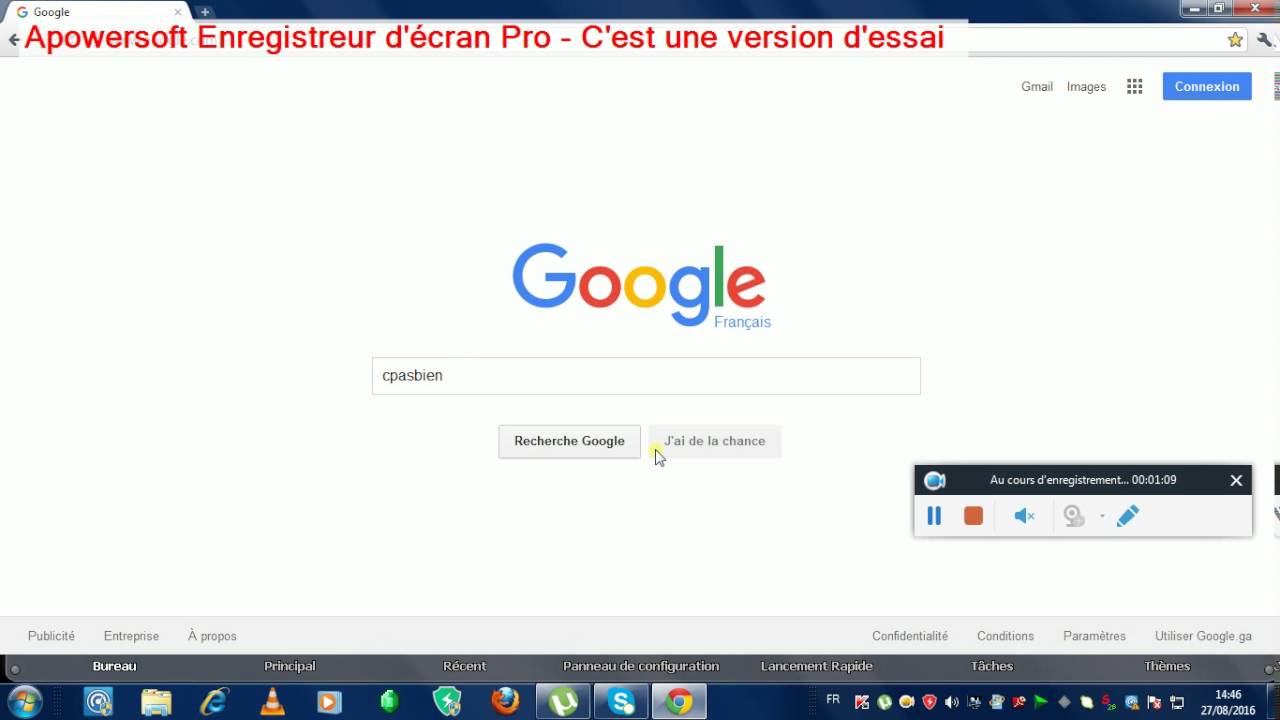Open the Chrome wrench menu icon
The image size is (1280, 720).
click(1265, 40)
